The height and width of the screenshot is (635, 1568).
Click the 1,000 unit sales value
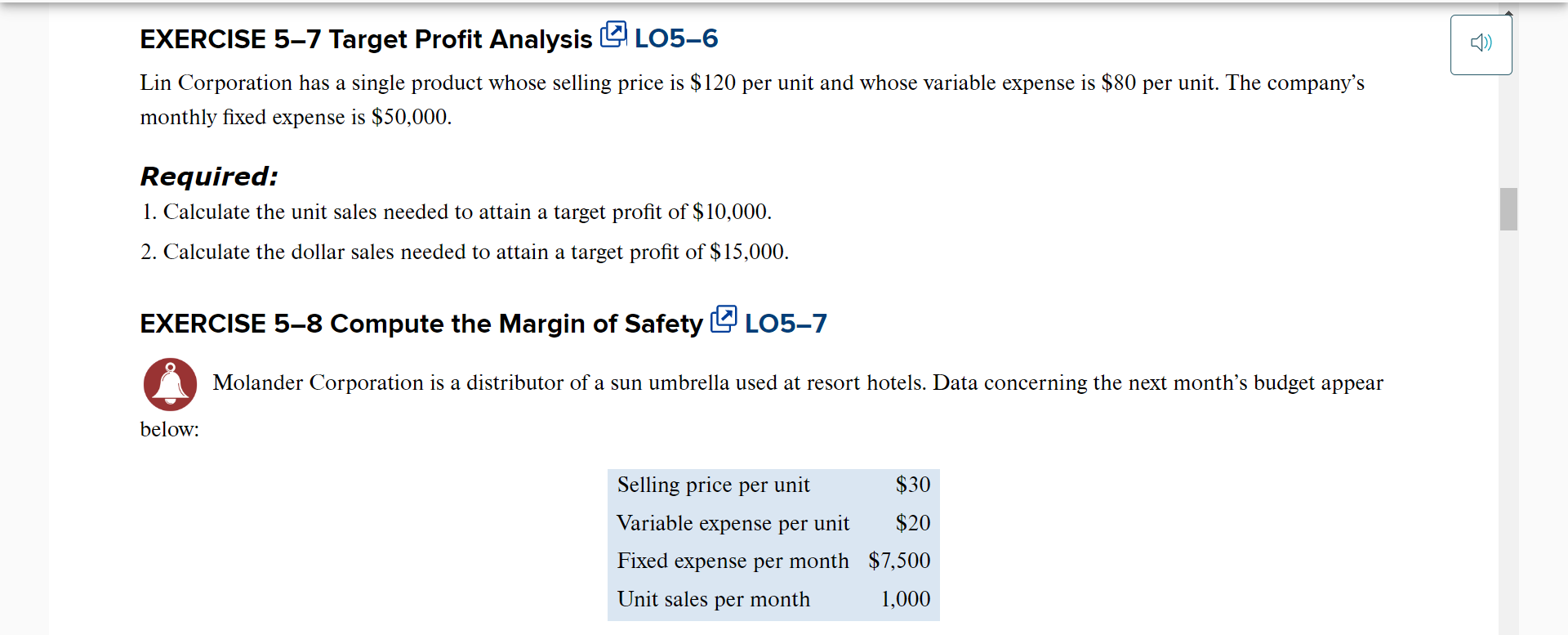(x=905, y=599)
